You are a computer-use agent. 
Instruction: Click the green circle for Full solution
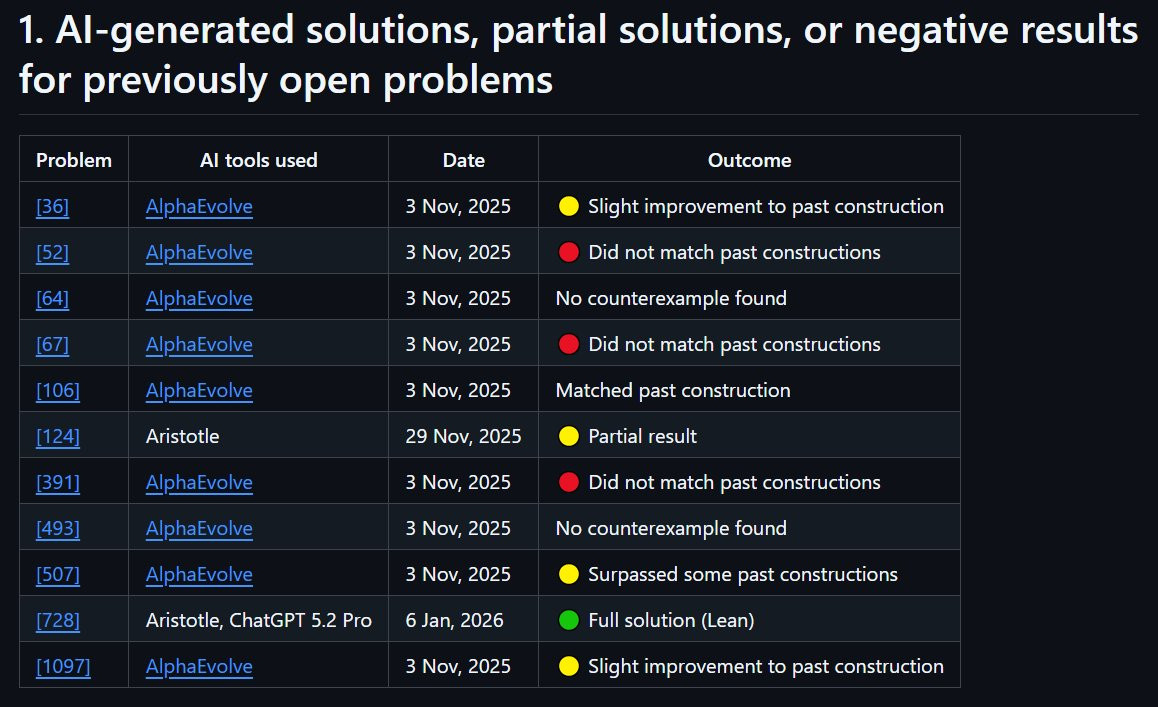(569, 620)
